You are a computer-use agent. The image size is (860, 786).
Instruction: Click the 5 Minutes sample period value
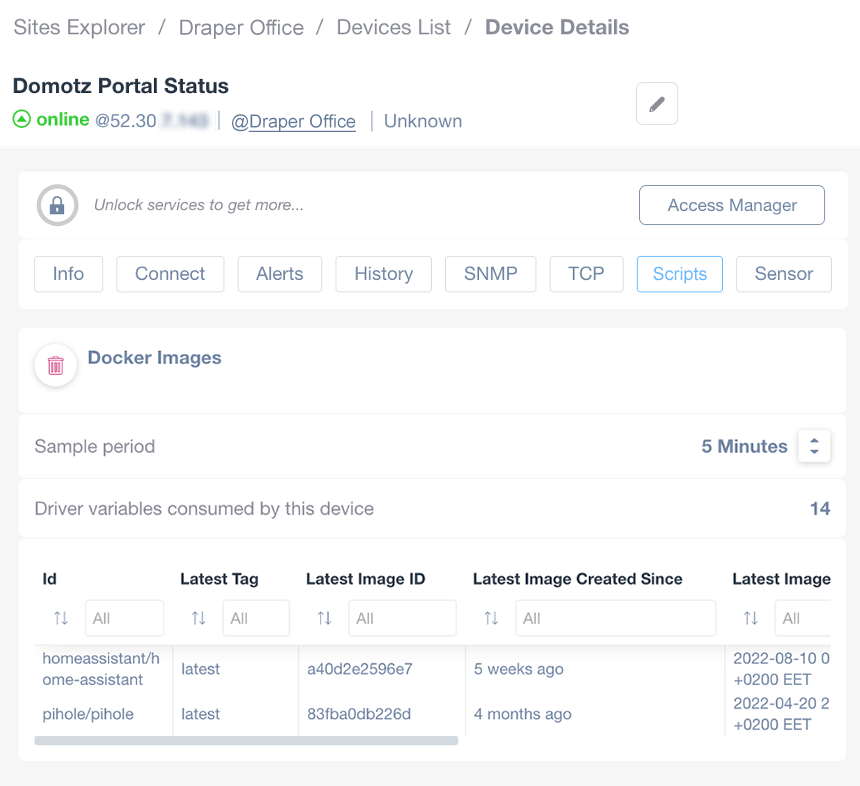point(744,446)
